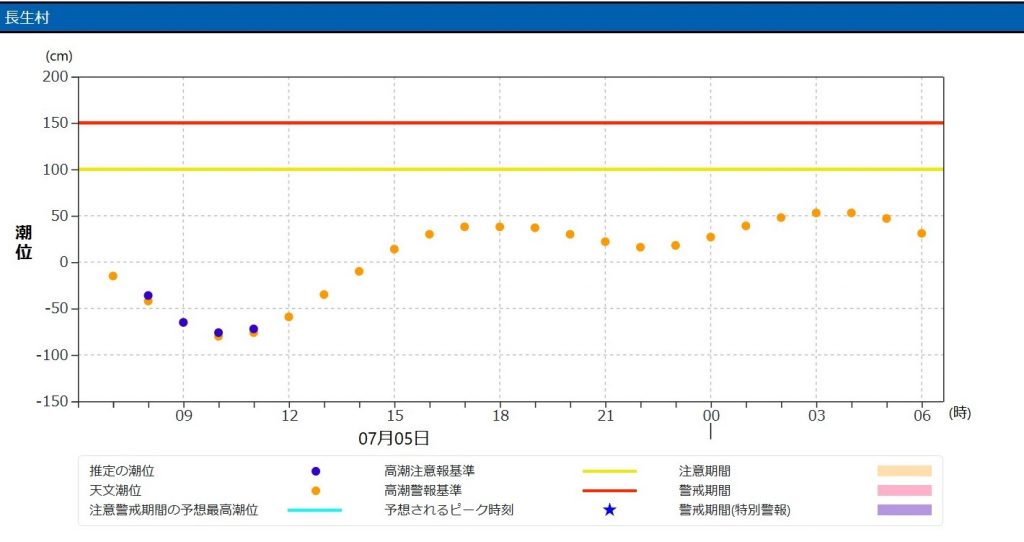Select the red line sample for 高潮警報基準
Screen dimensions: 1024x542
click(x=609, y=490)
